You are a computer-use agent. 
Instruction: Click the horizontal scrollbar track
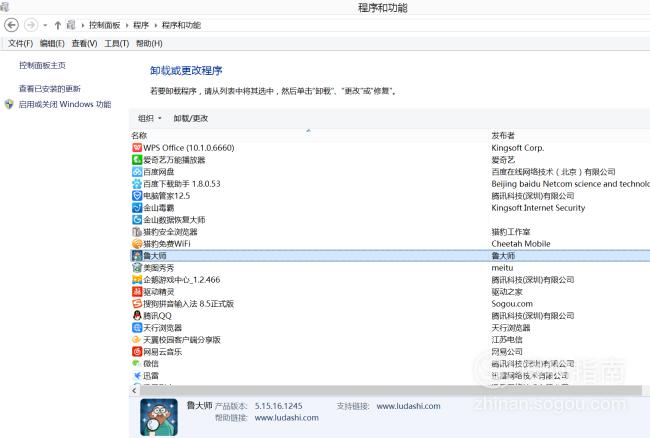[x=391, y=390]
